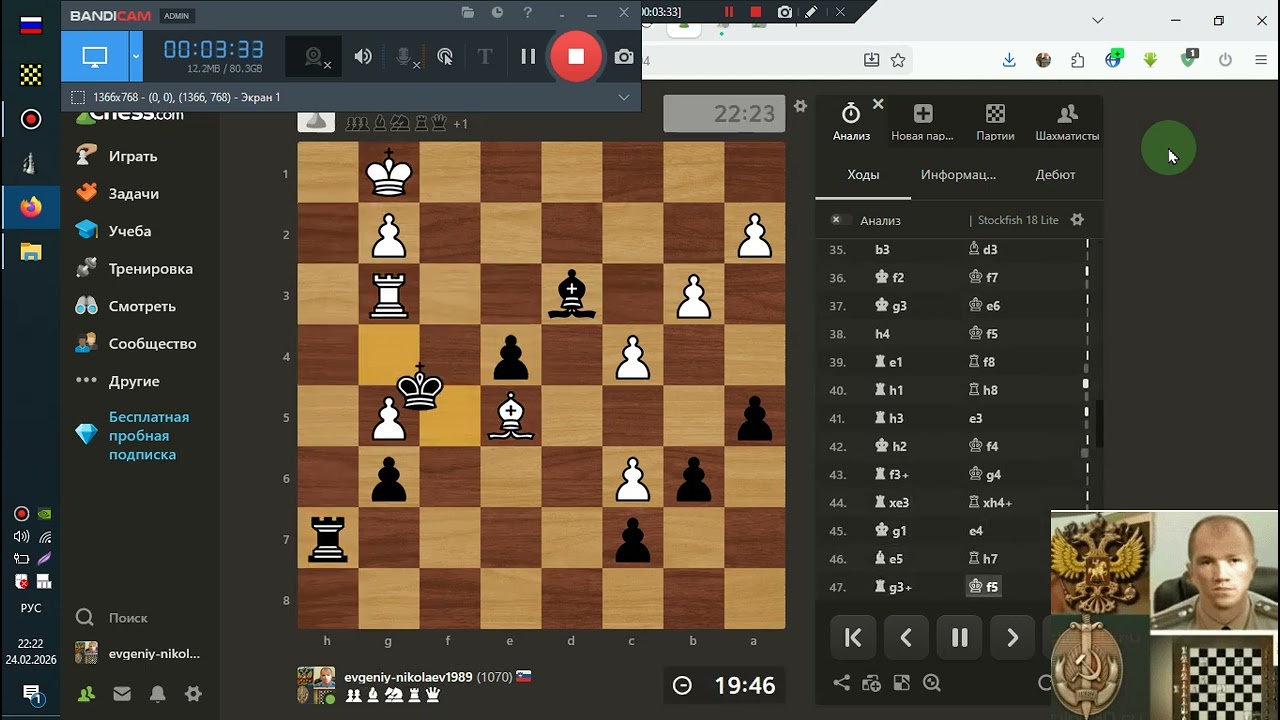Click РУС language indicator in taskbar

(31, 608)
